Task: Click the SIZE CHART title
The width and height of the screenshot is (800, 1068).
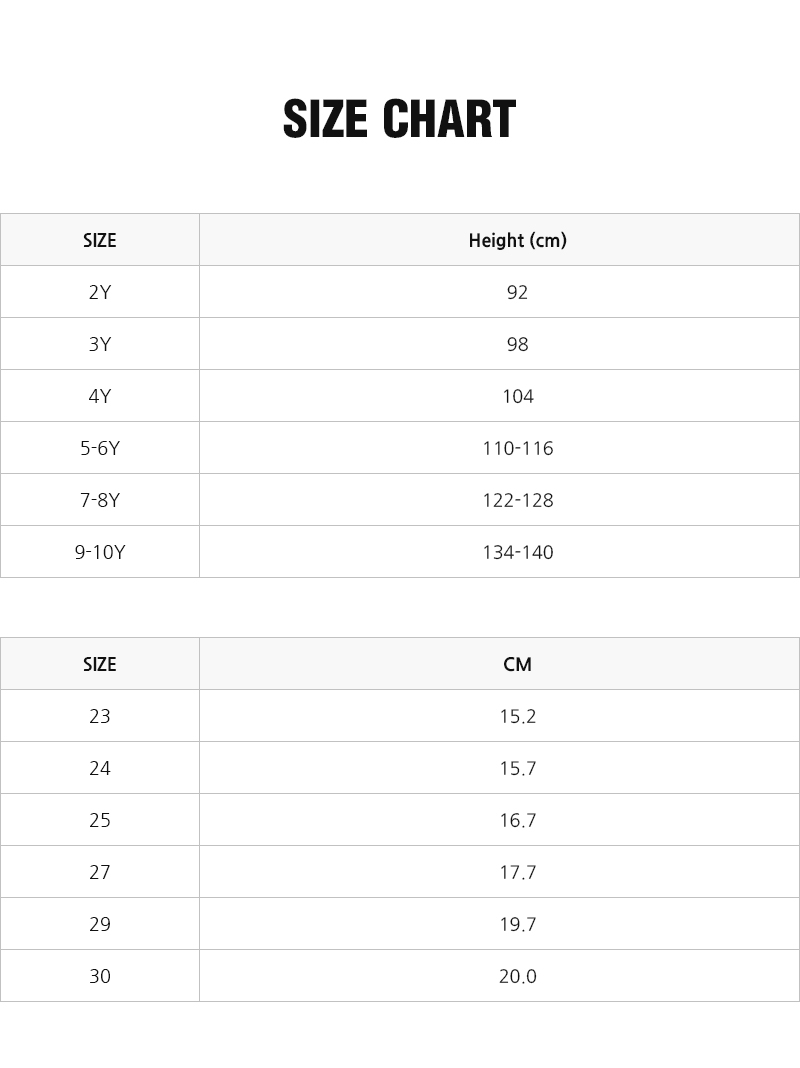Action: [399, 120]
